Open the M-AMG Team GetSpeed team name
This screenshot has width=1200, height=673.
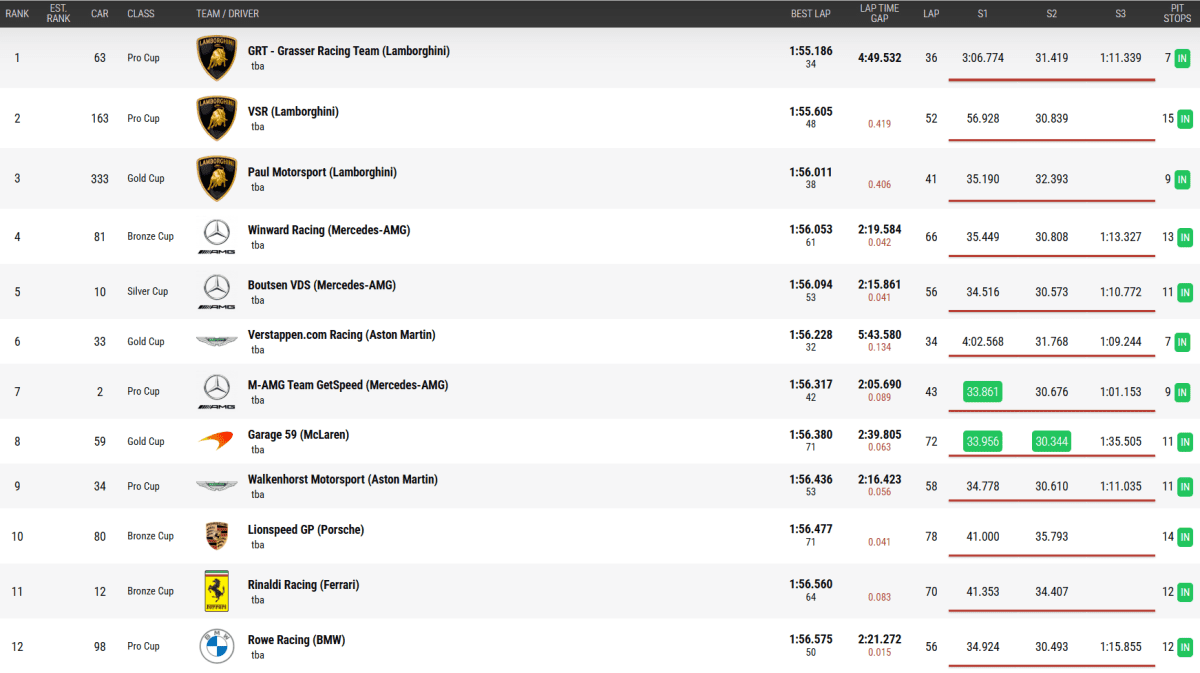(347, 385)
